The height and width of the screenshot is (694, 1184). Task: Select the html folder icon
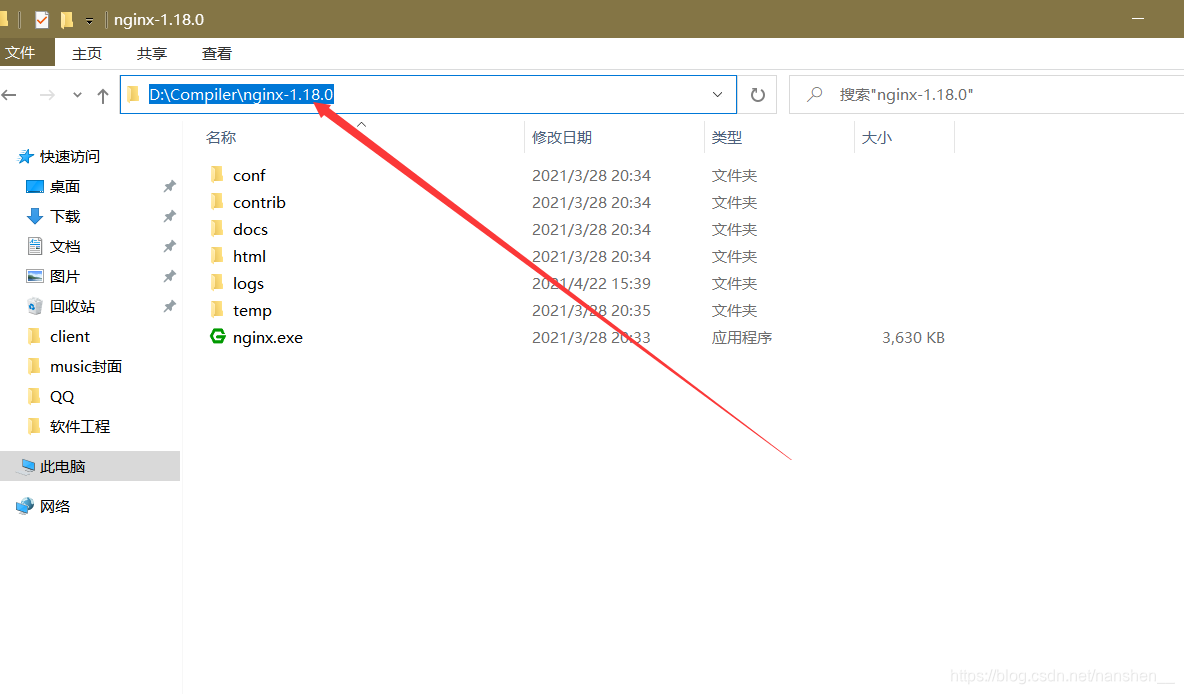[217, 256]
